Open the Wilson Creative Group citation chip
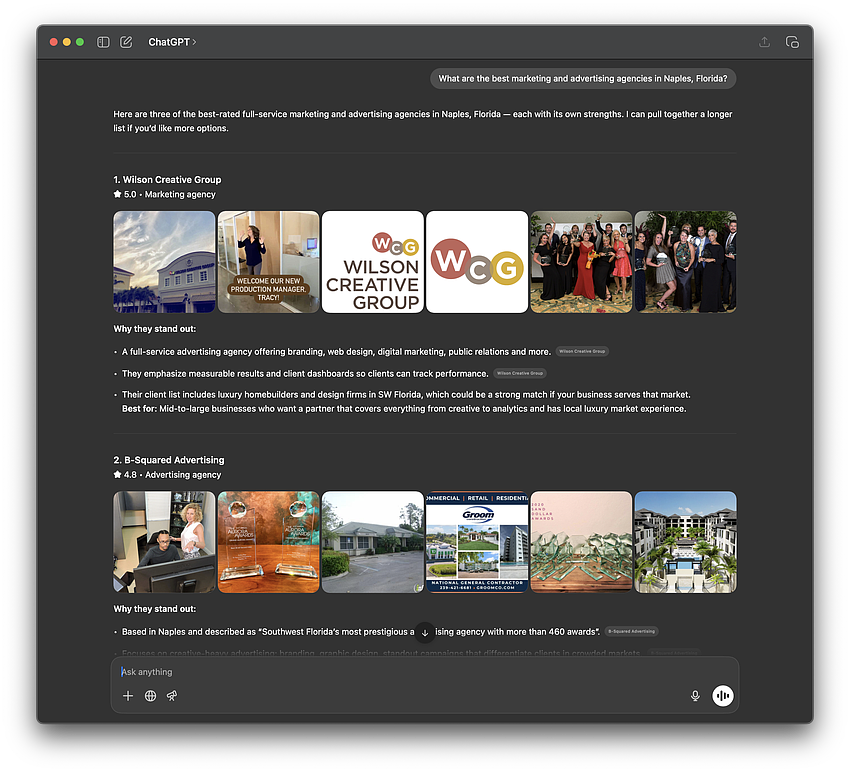The width and height of the screenshot is (850, 772). [583, 351]
